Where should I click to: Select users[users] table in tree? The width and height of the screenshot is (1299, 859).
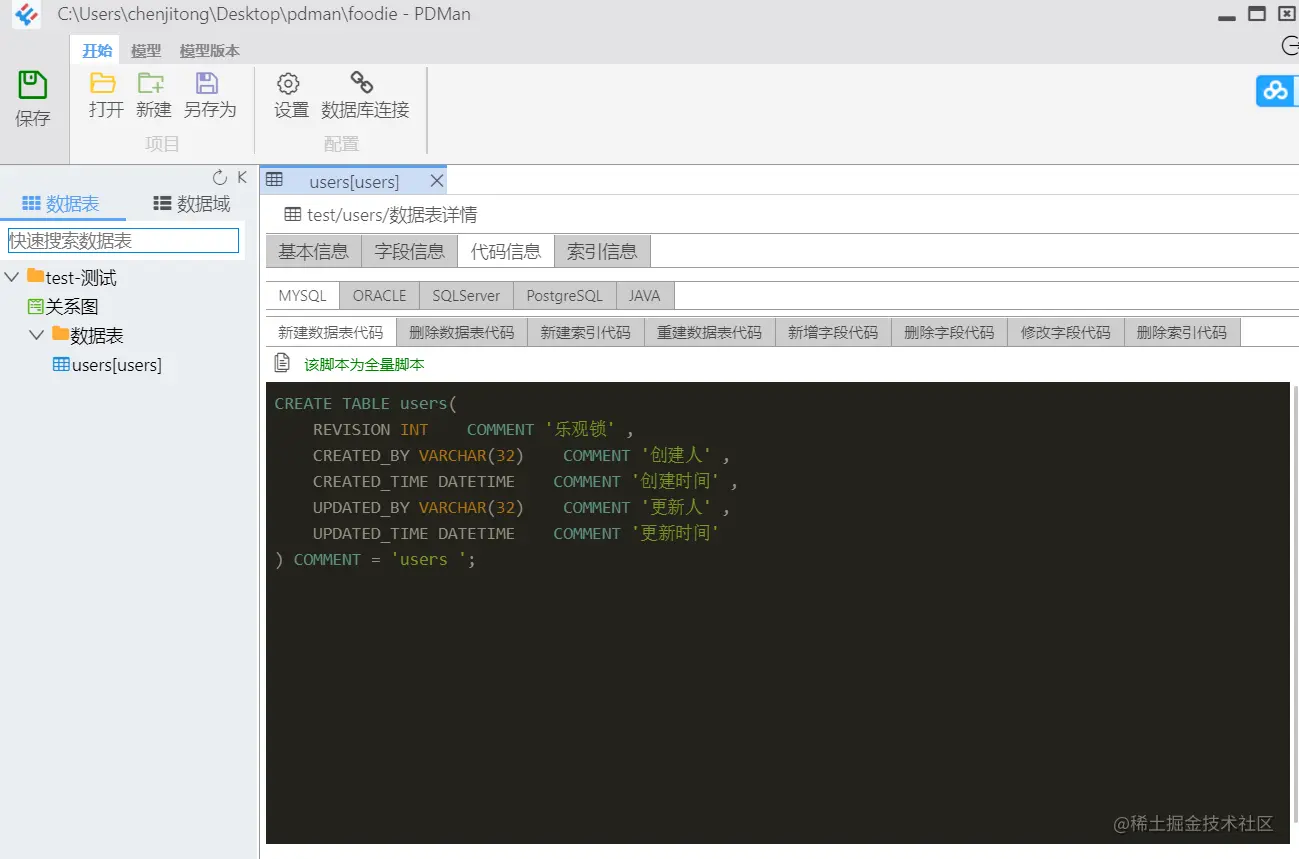pyautogui.click(x=117, y=365)
